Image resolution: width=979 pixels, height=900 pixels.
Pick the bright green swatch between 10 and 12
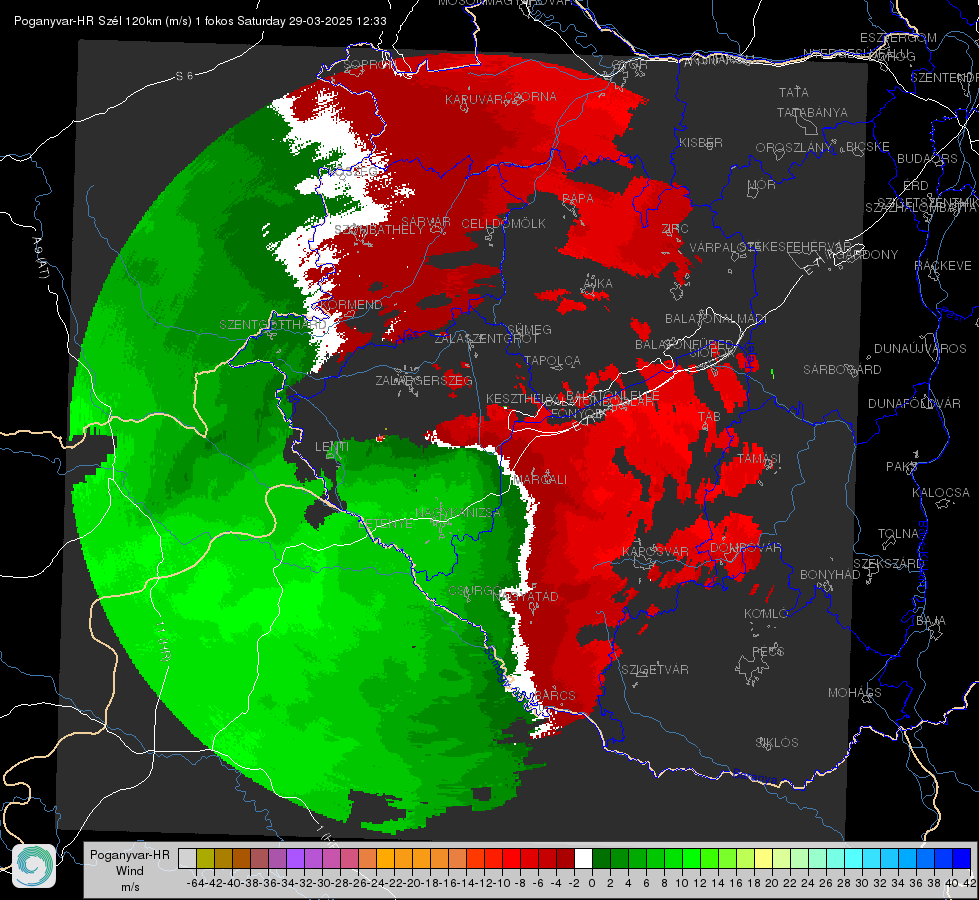click(691, 858)
